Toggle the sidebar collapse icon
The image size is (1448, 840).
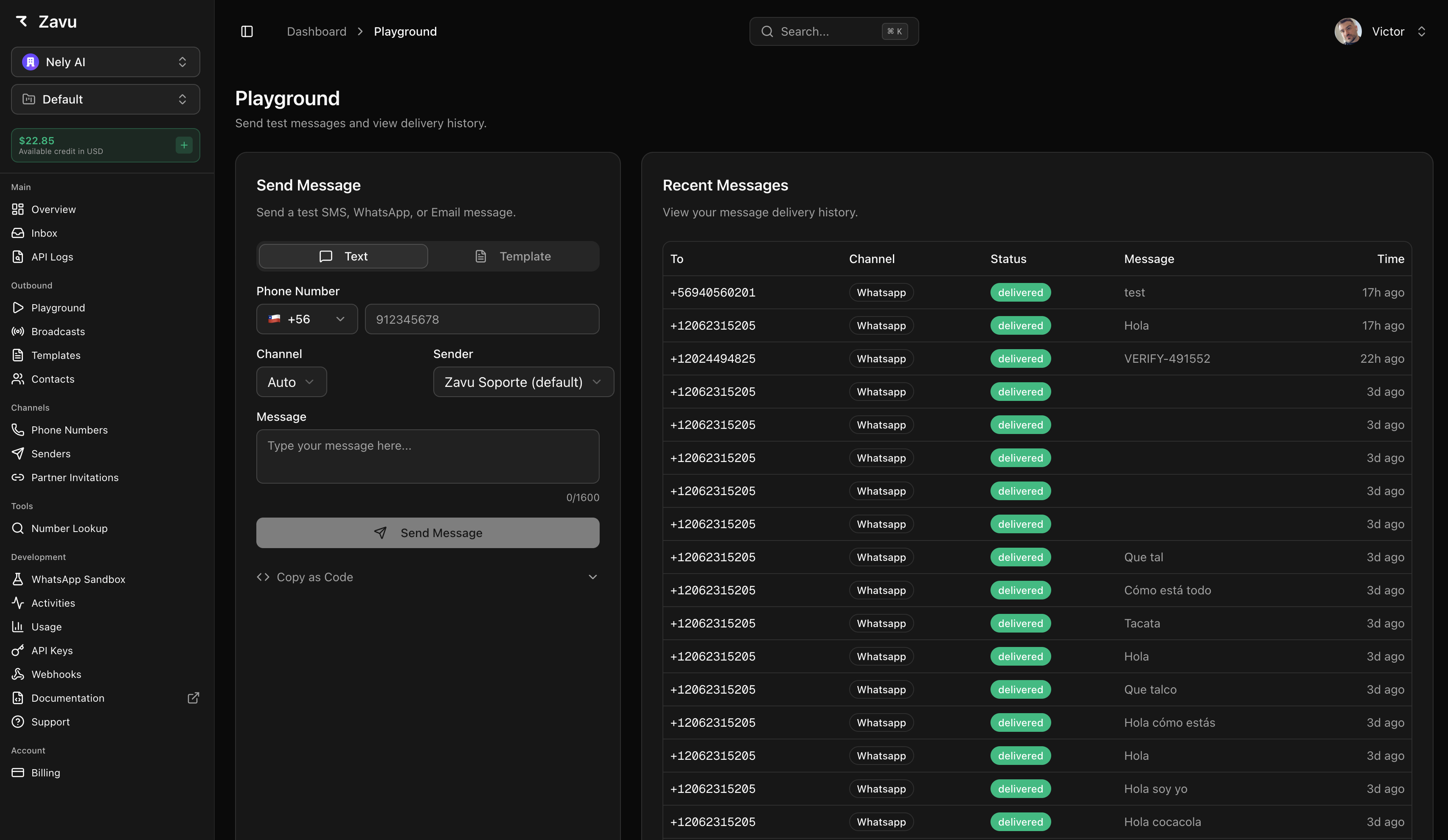coord(247,31)
